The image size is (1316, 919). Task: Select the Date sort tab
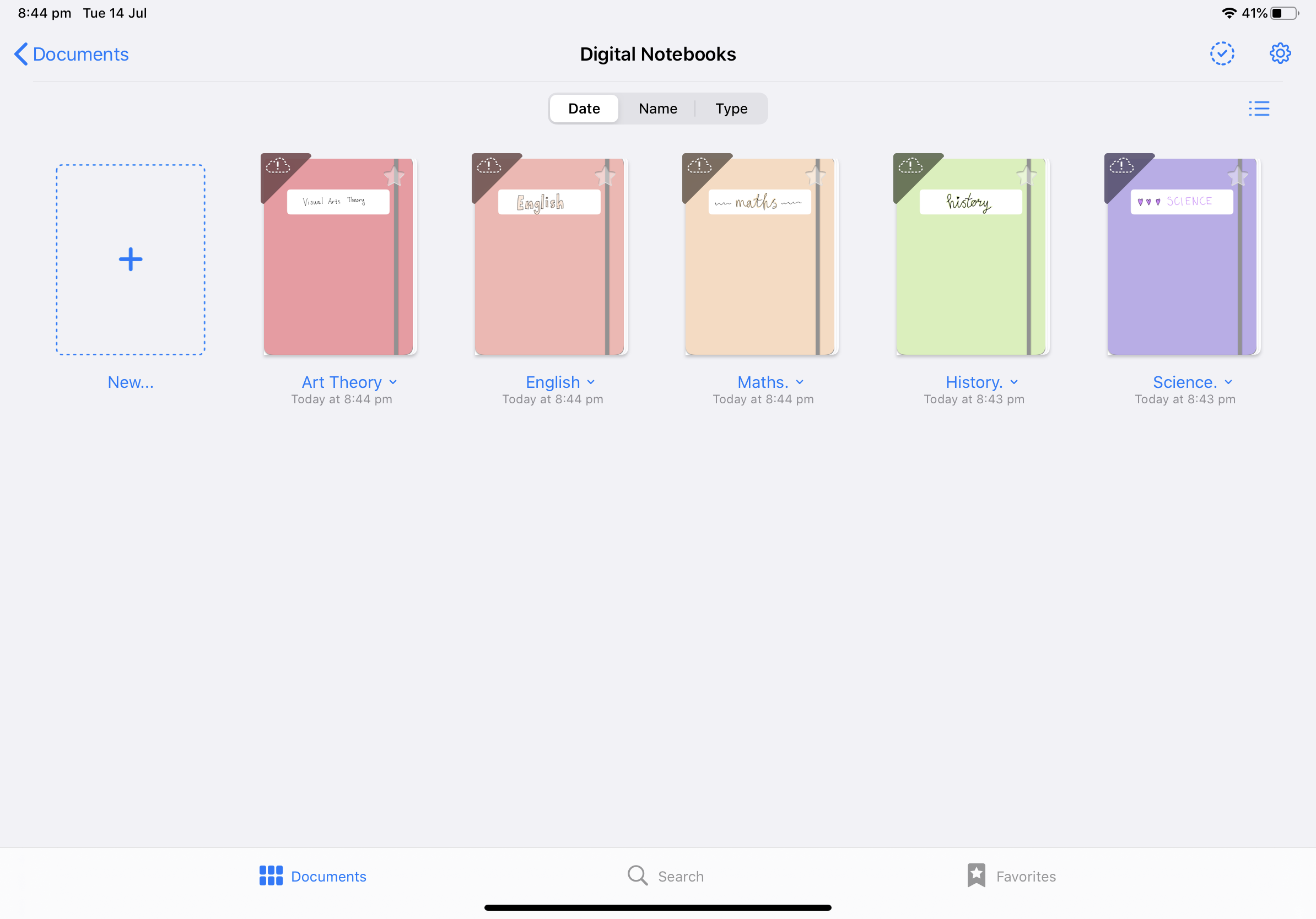tap(585, 108)
